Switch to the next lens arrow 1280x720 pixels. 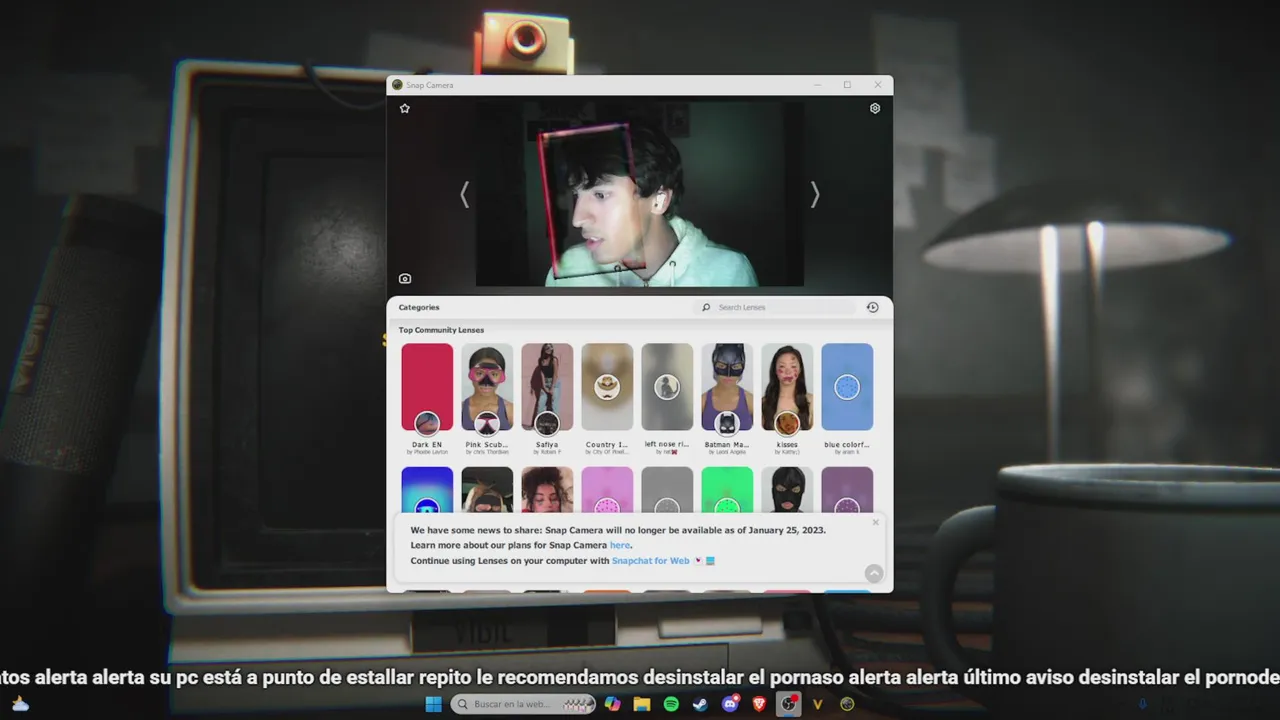815,195
